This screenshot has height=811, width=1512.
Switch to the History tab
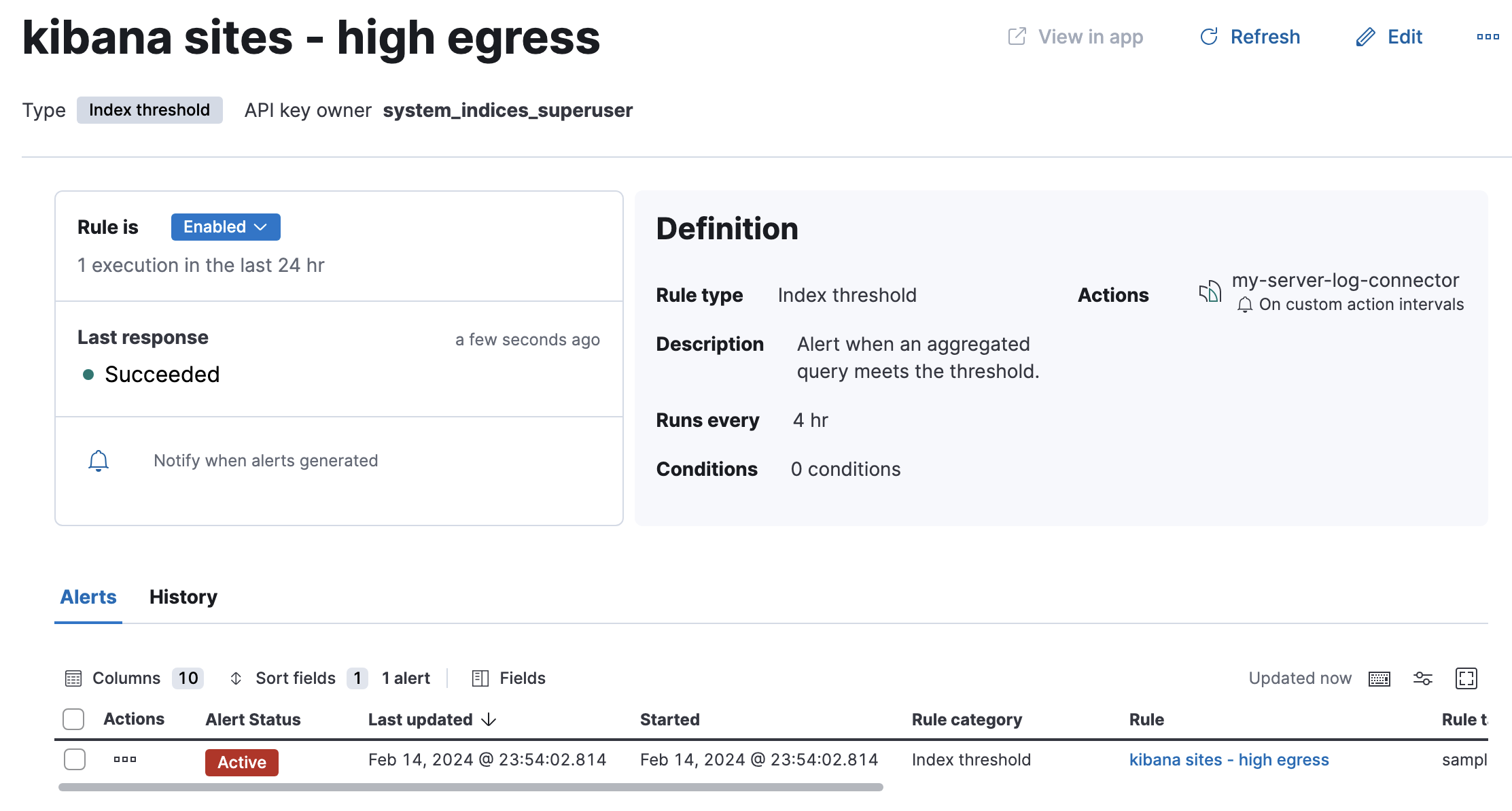[183, 597]
